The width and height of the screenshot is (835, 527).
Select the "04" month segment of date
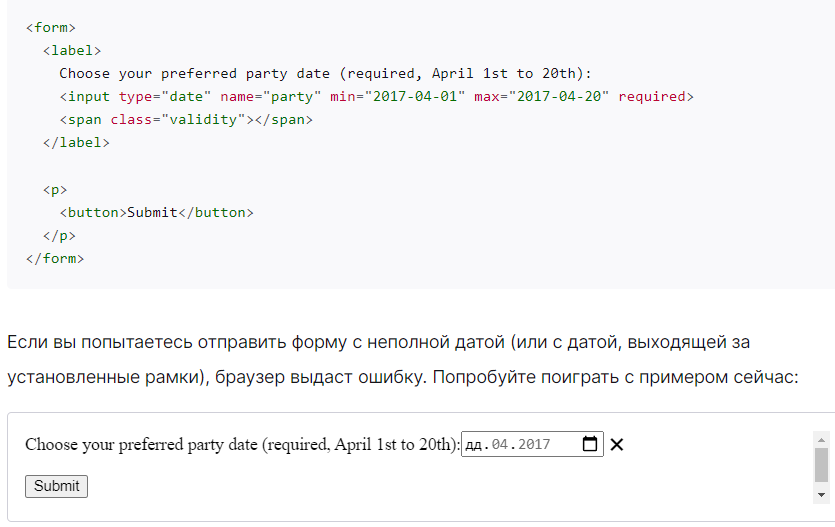pyautogui.click(x=500, y=444)
